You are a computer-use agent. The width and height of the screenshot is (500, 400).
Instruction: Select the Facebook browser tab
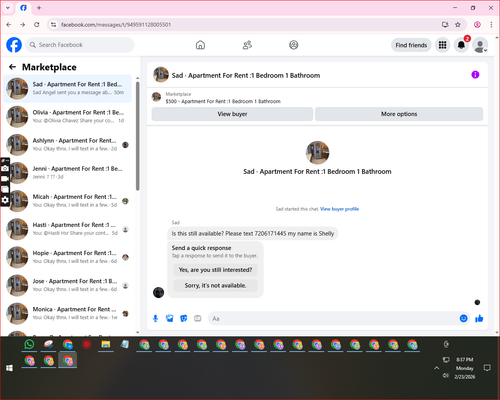point(23,8)
